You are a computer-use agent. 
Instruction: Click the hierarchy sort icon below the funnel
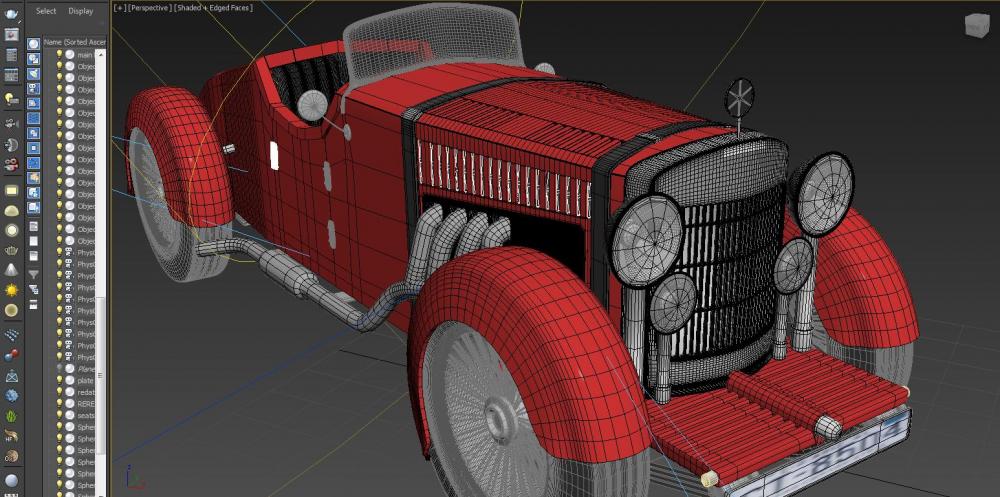[33, 288]
